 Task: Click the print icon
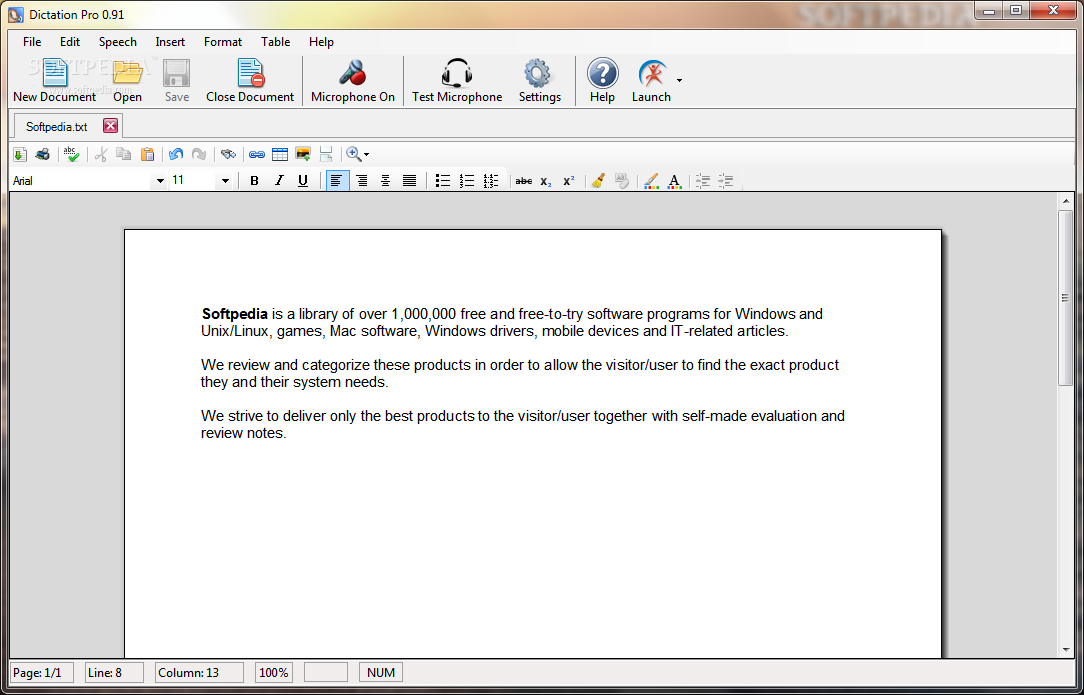(x=43, y=154)
